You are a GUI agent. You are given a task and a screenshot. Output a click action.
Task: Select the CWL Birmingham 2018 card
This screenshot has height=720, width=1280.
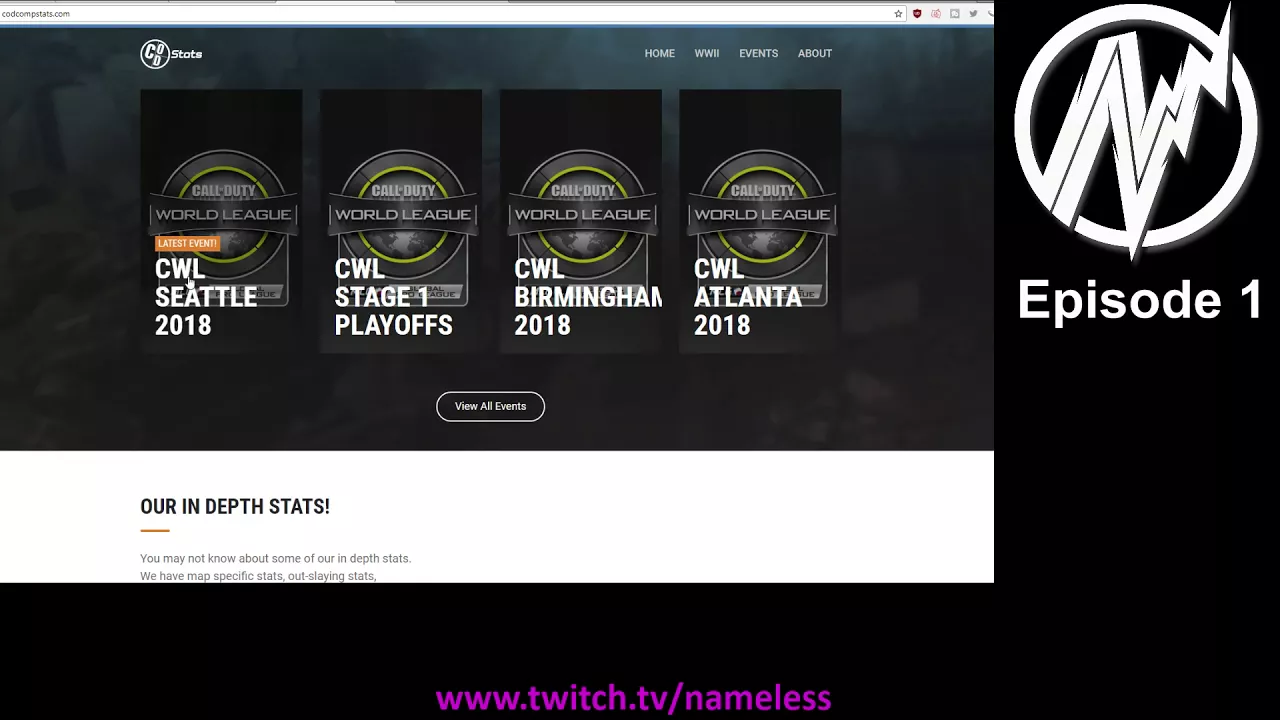(580, 221)
